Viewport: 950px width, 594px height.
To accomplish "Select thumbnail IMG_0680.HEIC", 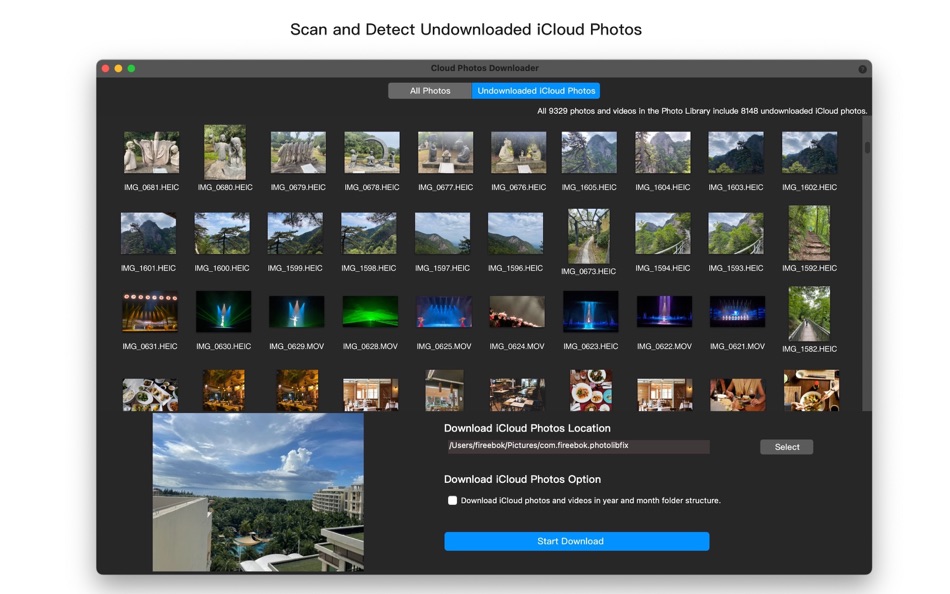I will tap(225, 152).
